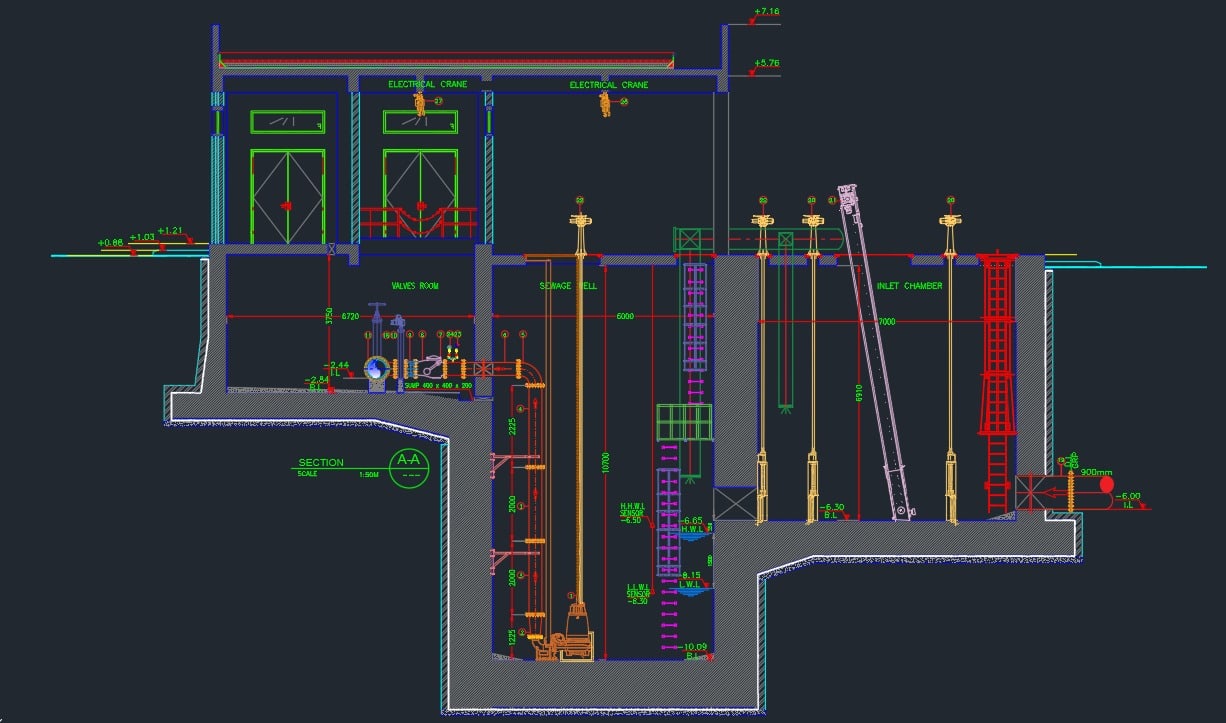Select the 'L.L.W.L SENSOR' label
Screen dimensions: 1226x723
point(638,594)
